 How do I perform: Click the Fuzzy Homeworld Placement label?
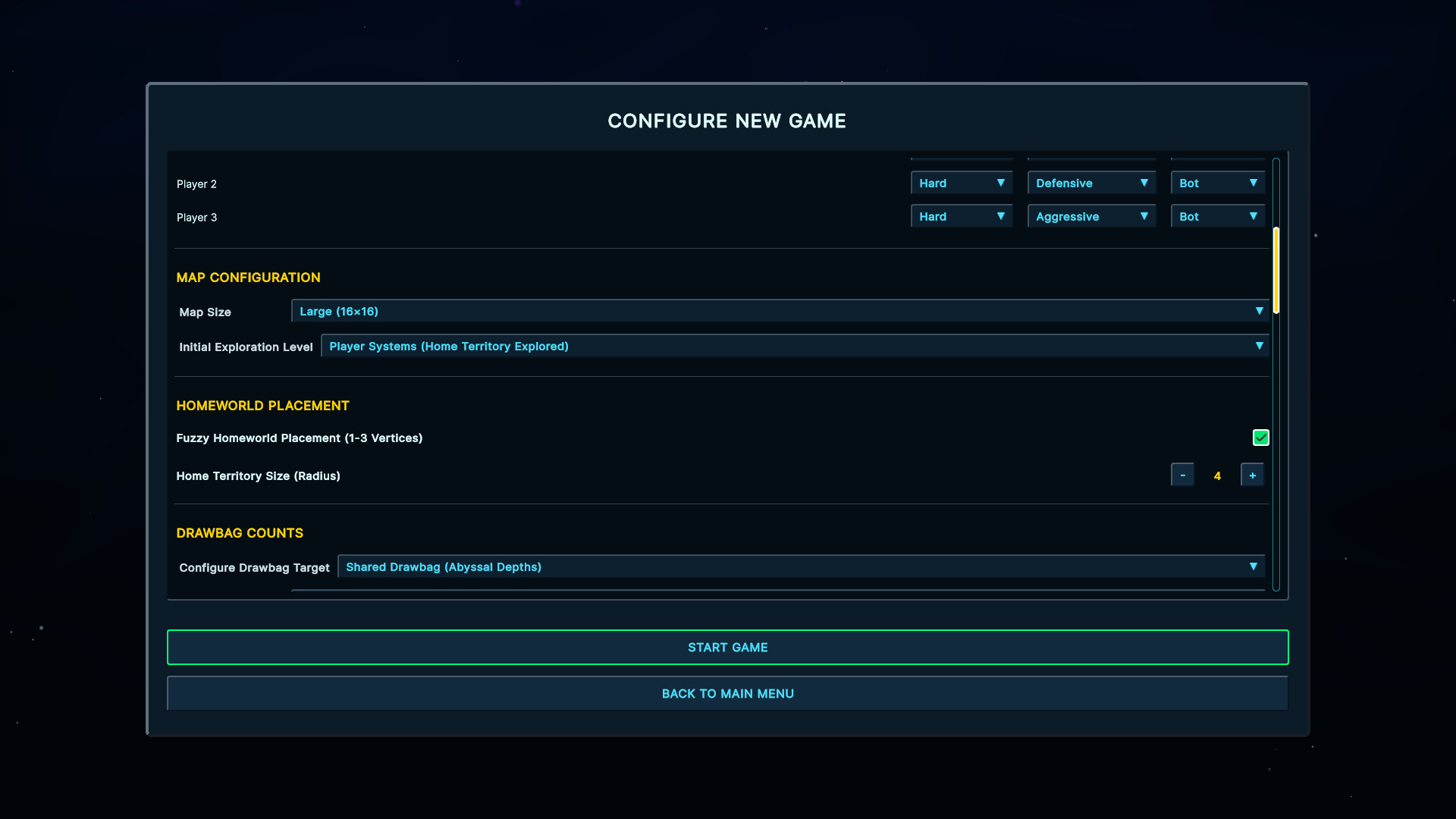pos(300,438)
